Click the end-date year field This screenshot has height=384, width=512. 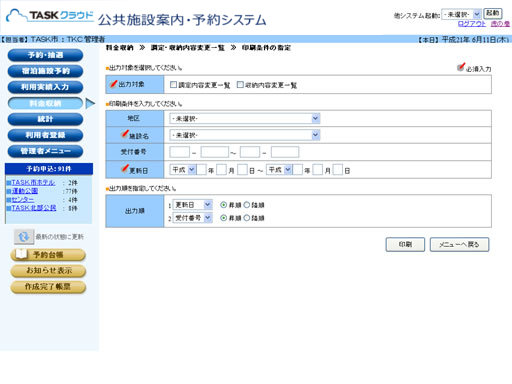(x=298, y=170)
